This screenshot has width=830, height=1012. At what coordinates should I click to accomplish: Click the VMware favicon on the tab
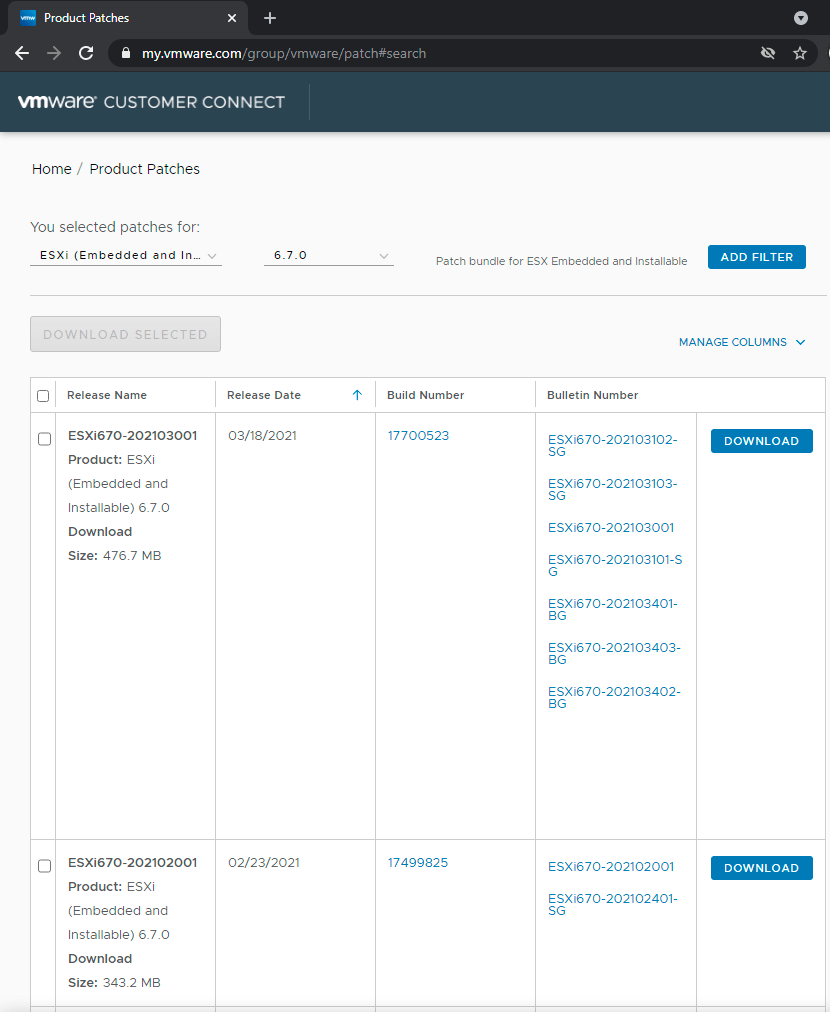tap(27, 17)
